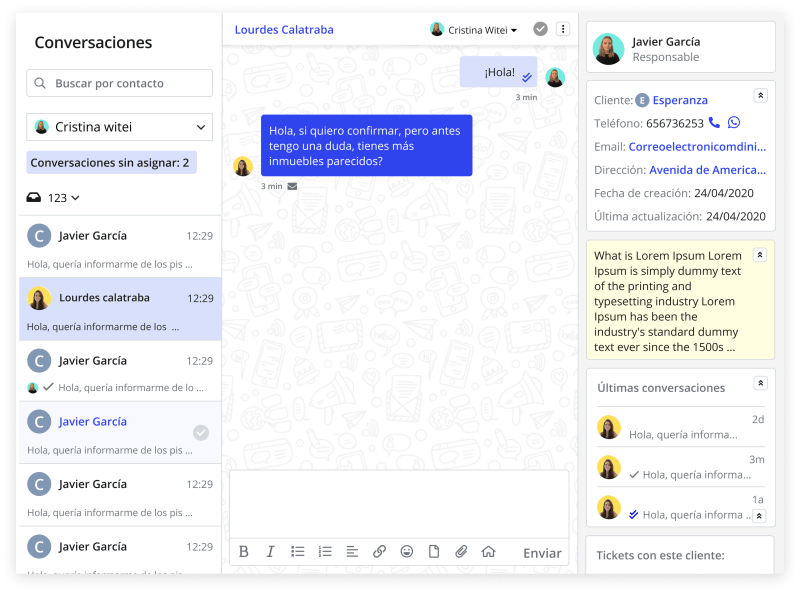
Task: Open the Cristina witei agent dropdown
Action: [x=119, y=127]
